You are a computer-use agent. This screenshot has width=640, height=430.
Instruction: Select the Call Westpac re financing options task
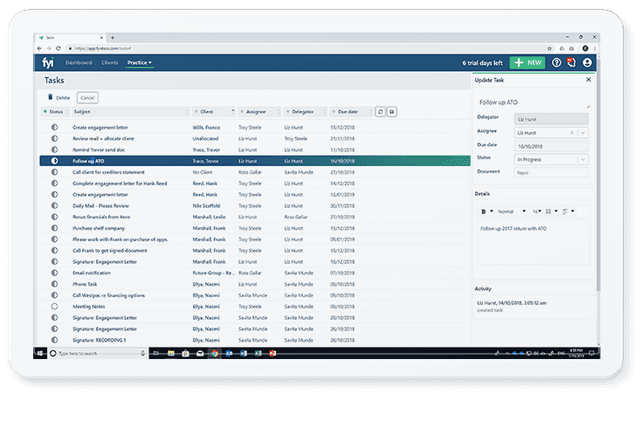click(x=255, y=295)
